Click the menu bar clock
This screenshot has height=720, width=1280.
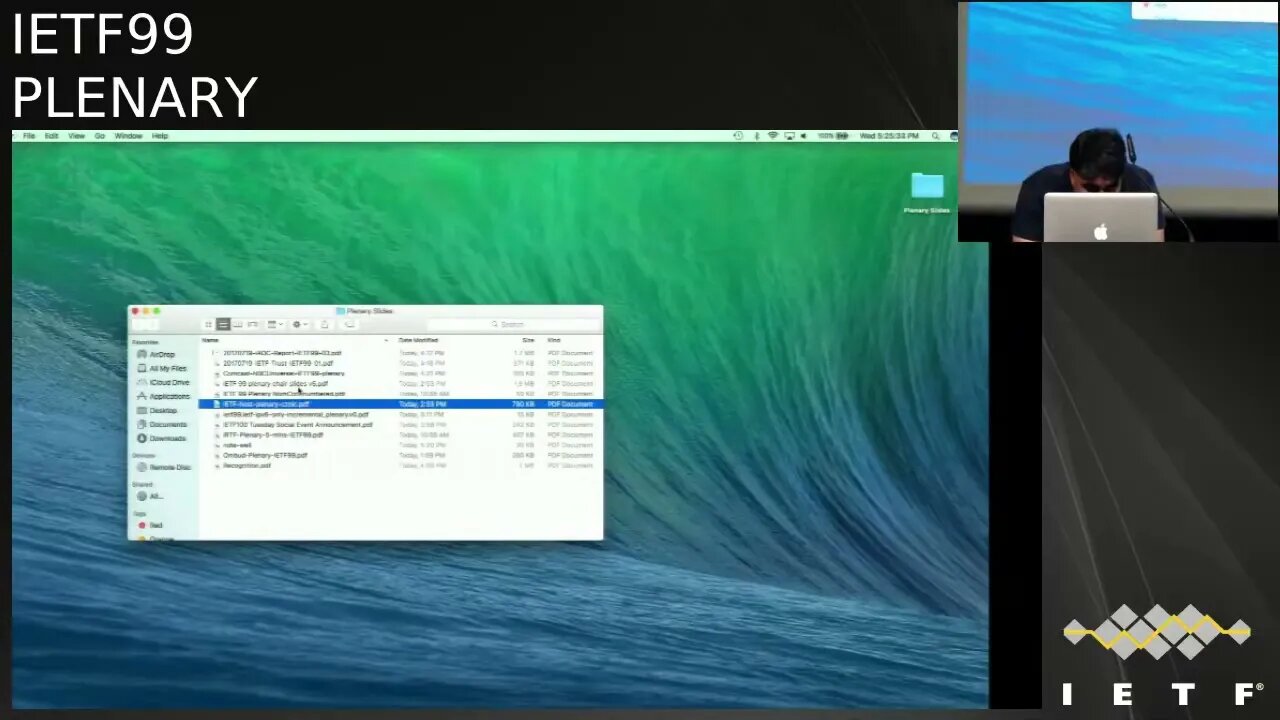(x=889, y=136)
